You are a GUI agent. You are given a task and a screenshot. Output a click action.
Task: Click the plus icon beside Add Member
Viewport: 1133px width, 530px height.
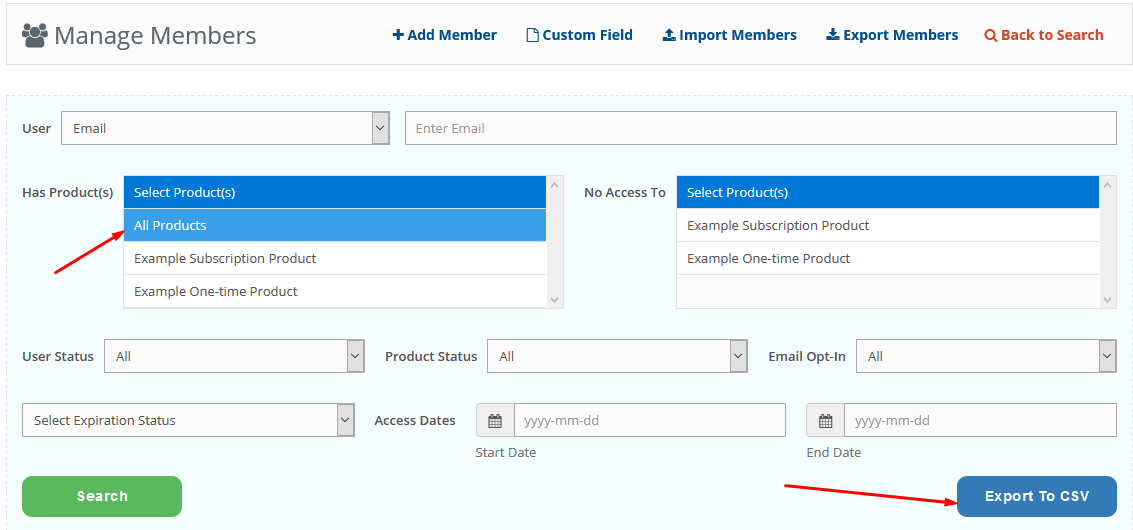click(398, 35)
